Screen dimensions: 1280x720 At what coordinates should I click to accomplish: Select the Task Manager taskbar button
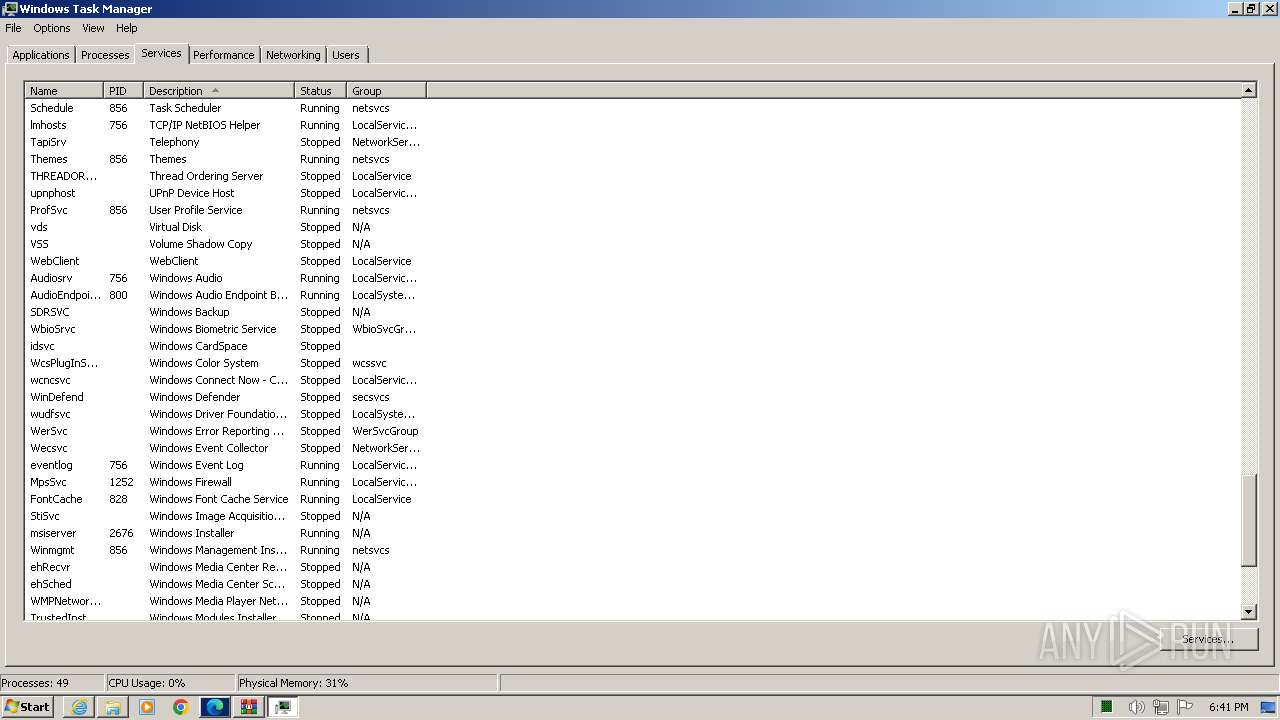point(283,707)
